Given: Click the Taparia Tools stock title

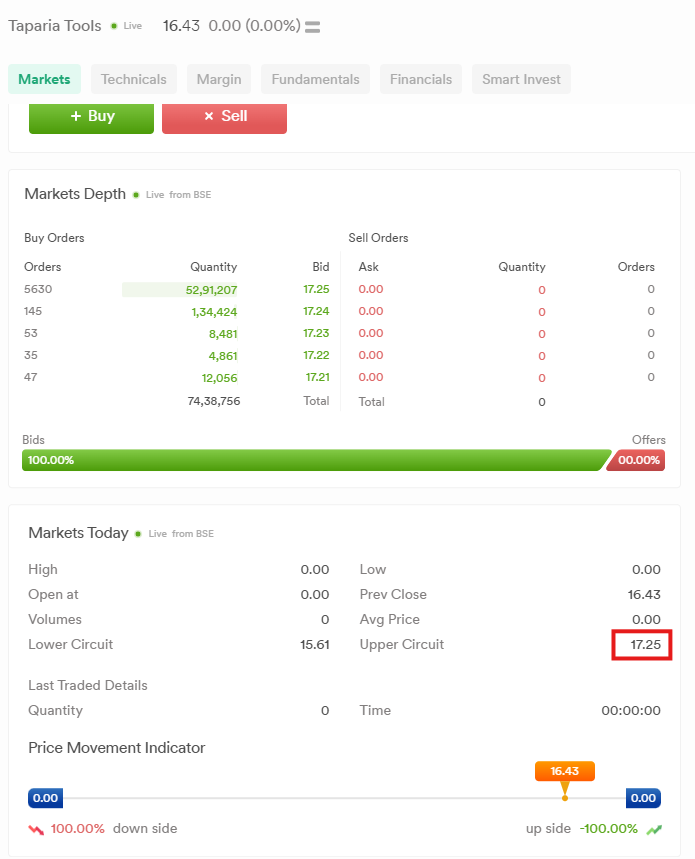Looking at the screenshot, I should (55, 26).
